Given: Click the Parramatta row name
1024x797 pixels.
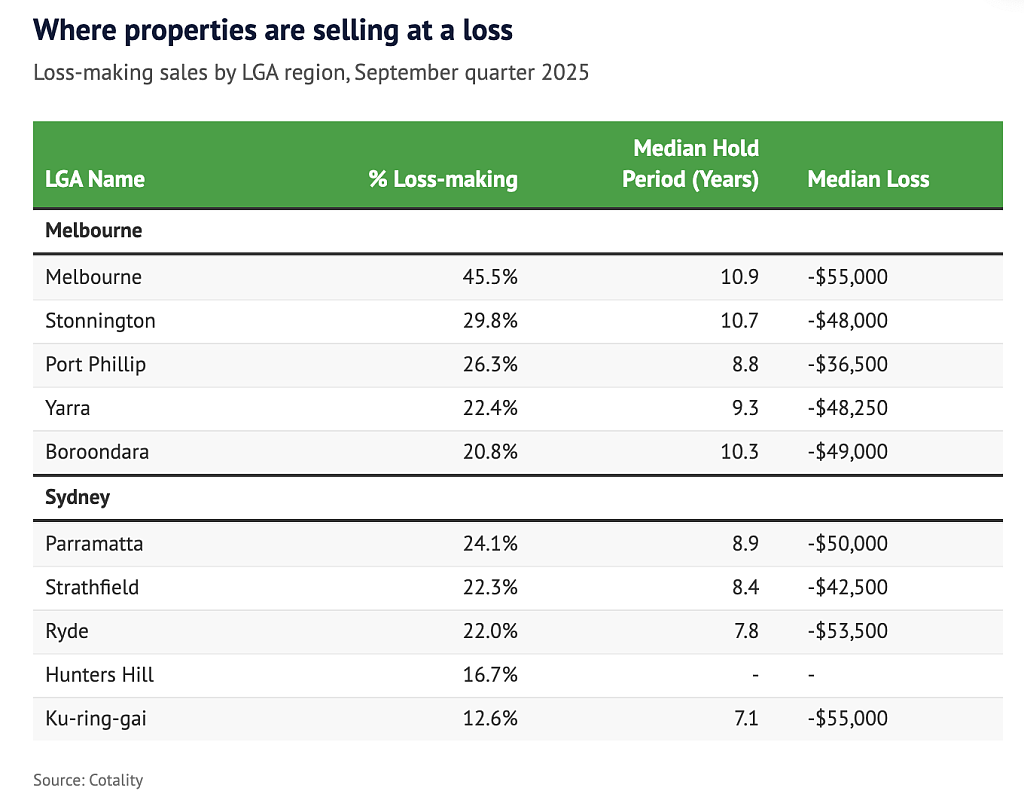Looking at the screenshot, I should pos(93,544).
